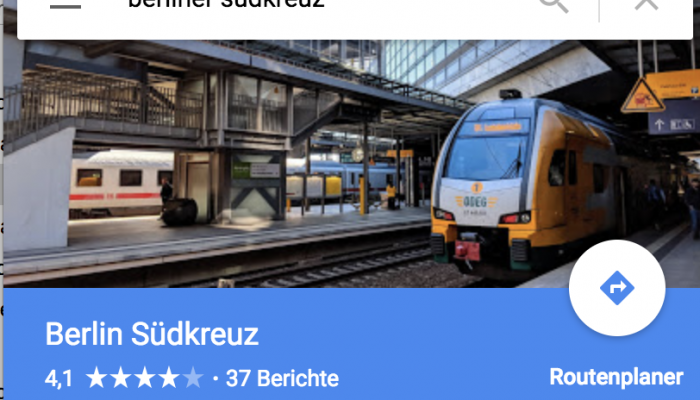Click the magnifier search icon
The width and height of the screenshot is (700, 400).
click(x=554, y=4)
